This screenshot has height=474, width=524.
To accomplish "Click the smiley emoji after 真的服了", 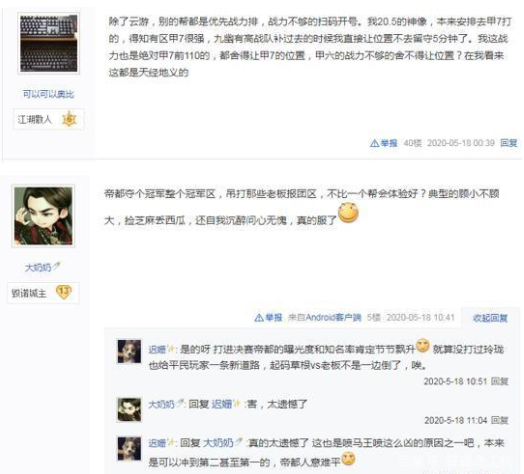I will pyautogui.click(x=348, y=213).
